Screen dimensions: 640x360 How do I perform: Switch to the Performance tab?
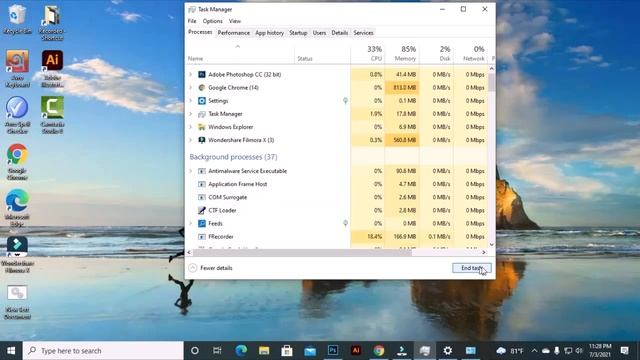pos(233,33)
